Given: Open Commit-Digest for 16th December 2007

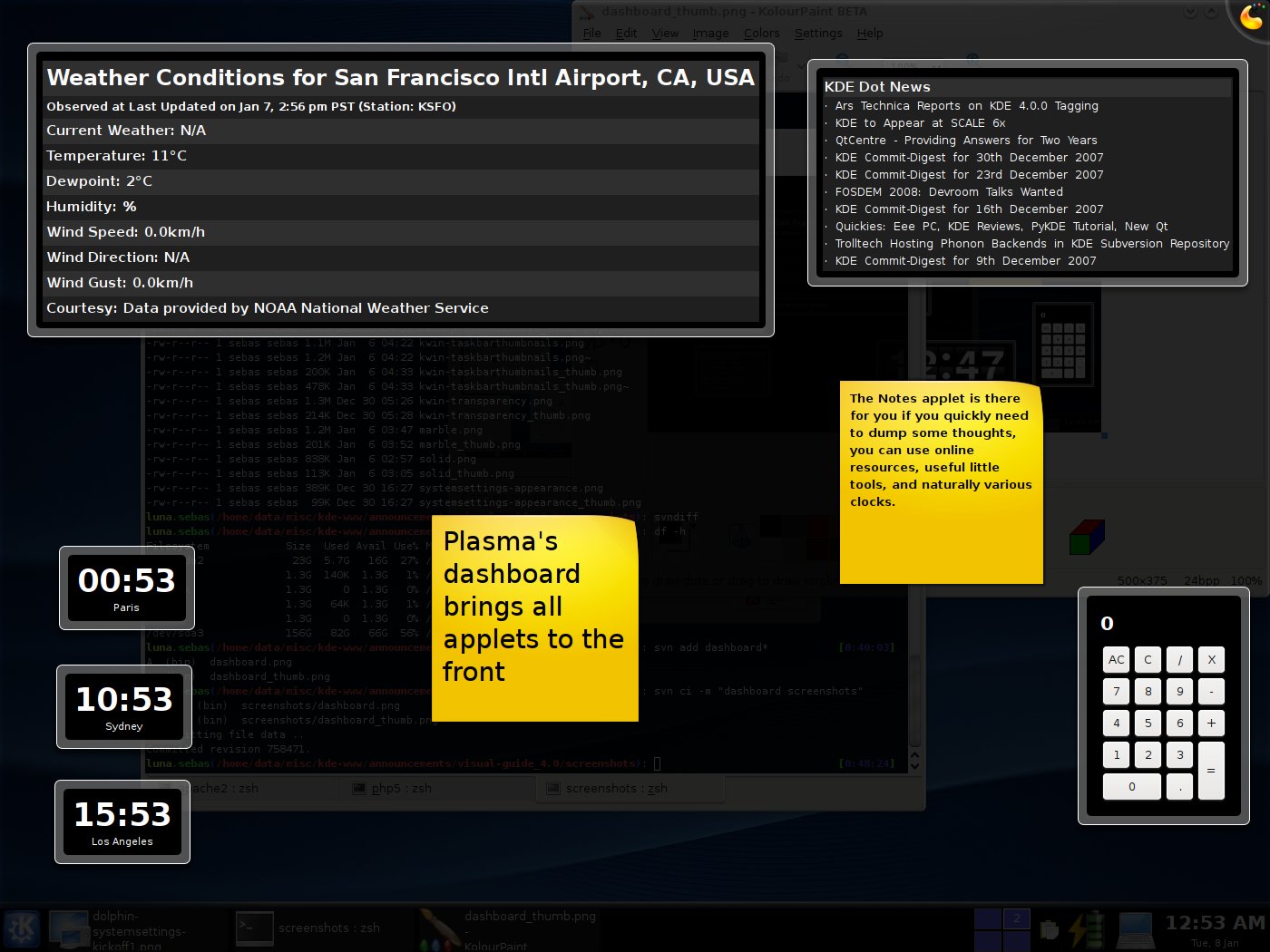Looking at the screenshot, I should (x=970, y=209).
